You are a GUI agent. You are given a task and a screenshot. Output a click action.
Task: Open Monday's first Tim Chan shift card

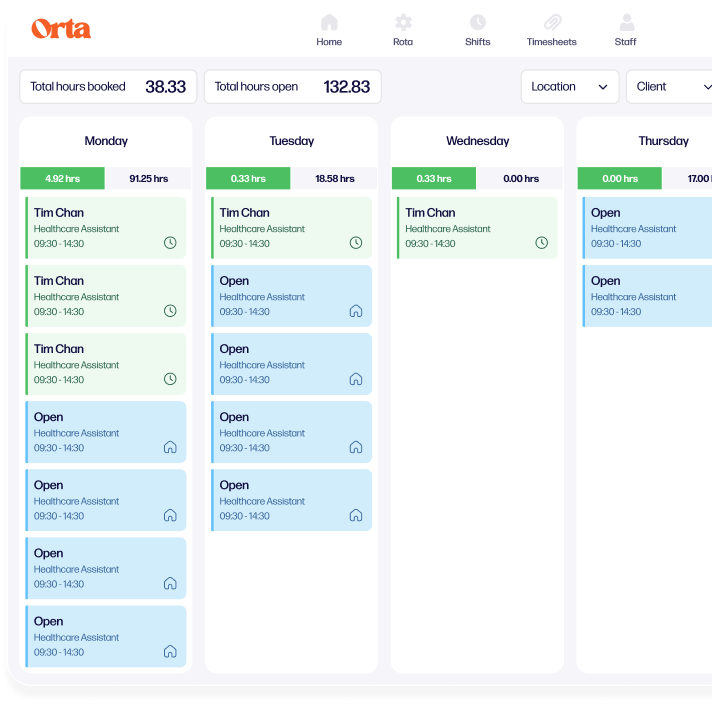[x=105, y=228]
